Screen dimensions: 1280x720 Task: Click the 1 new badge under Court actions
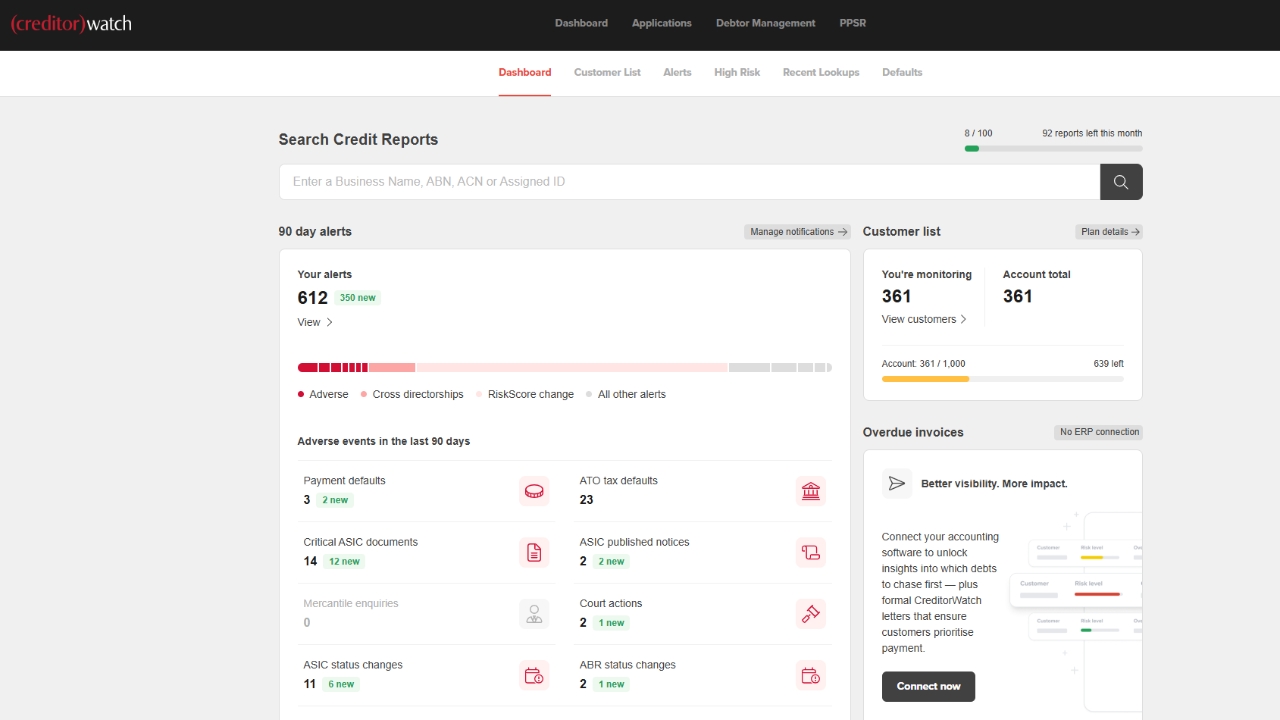[x=610, y=623]
